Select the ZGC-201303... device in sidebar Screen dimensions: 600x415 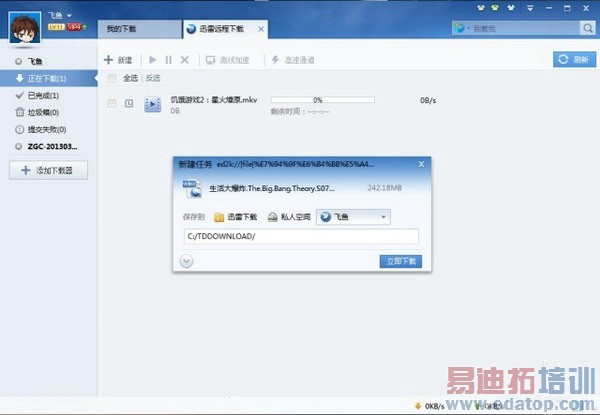[x=46, y=146]
